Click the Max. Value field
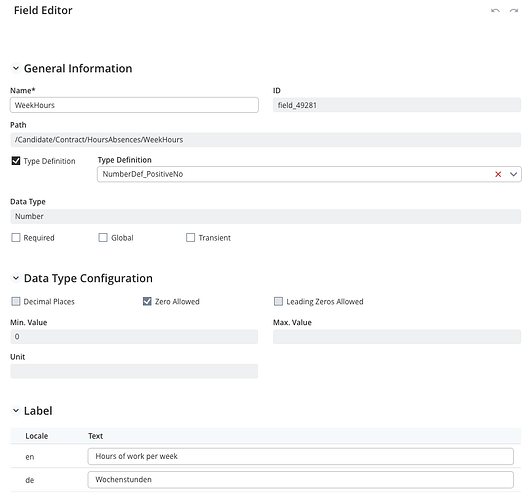 point(397,337)
